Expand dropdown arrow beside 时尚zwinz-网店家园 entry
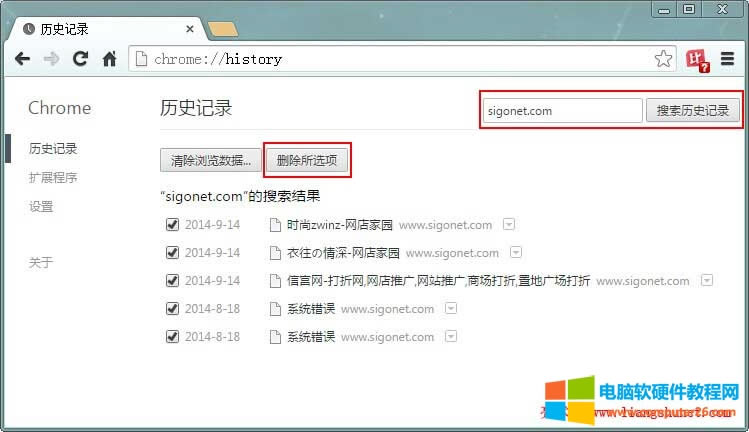 click(x=508, y=224)
